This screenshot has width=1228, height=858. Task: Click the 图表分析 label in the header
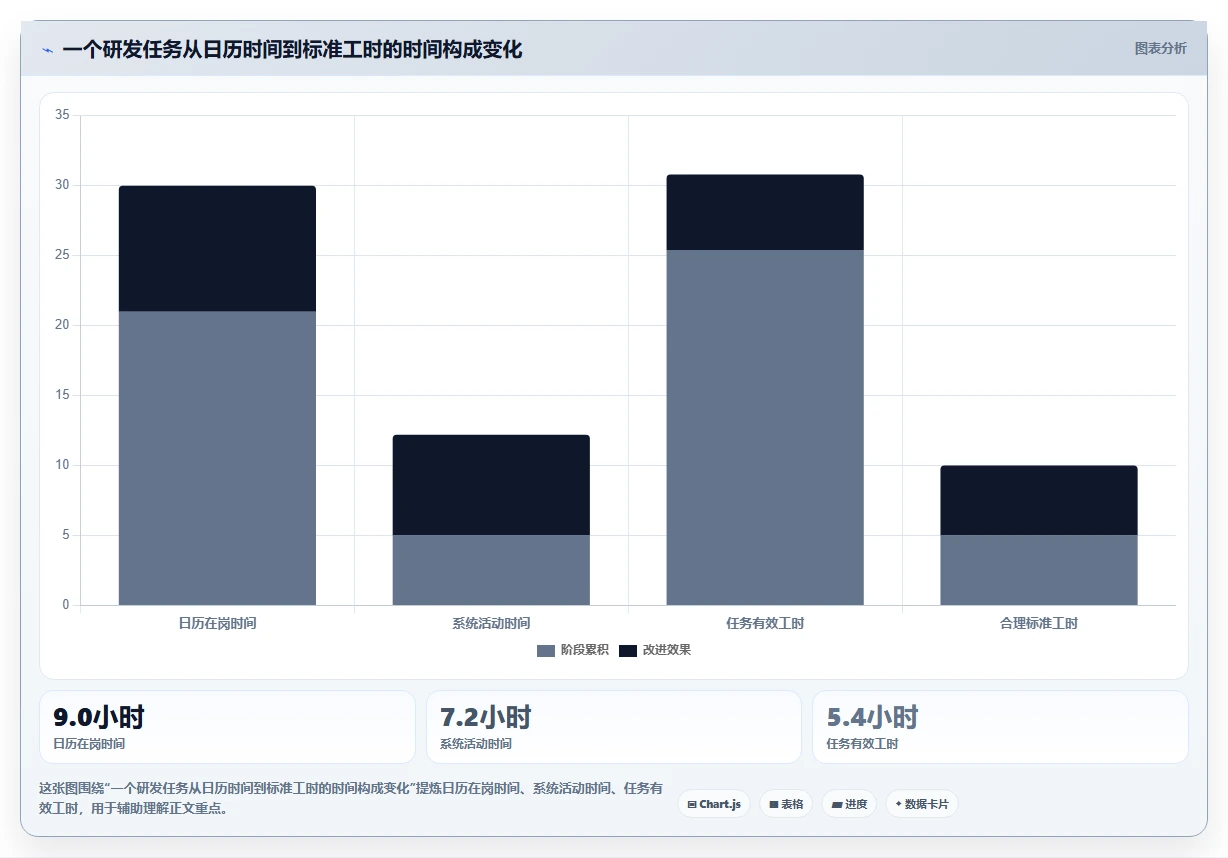pyautogui.click(x=1160, y=49)
